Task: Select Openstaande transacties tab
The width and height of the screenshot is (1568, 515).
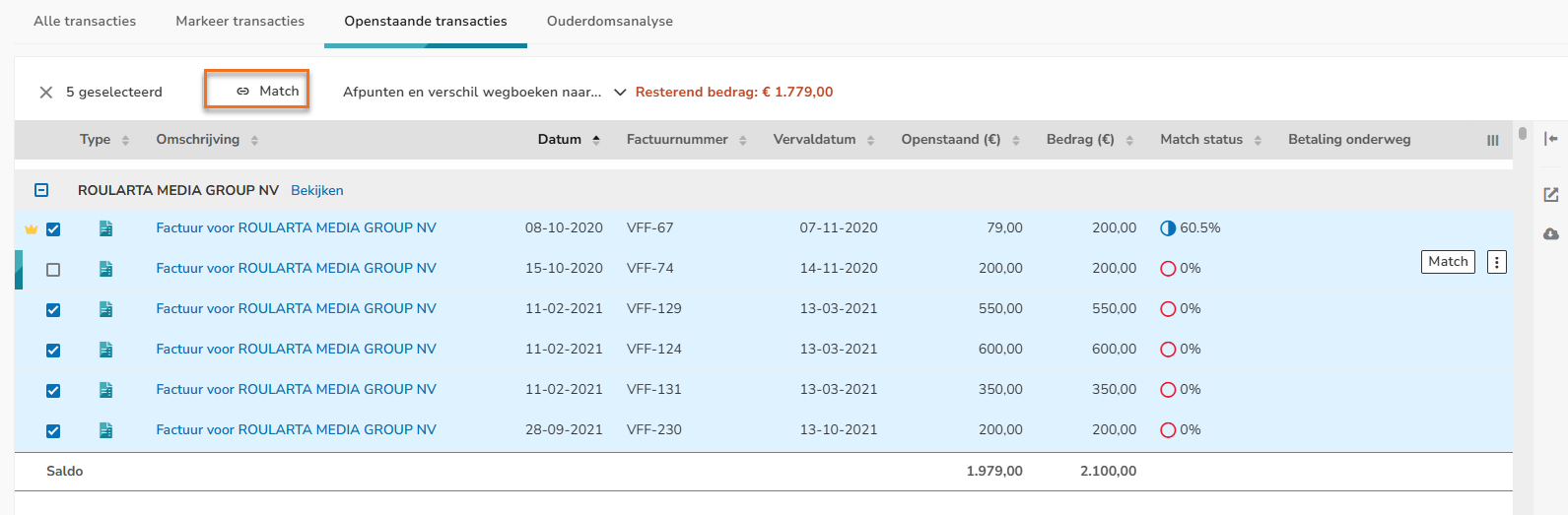Action: point(426,21)
